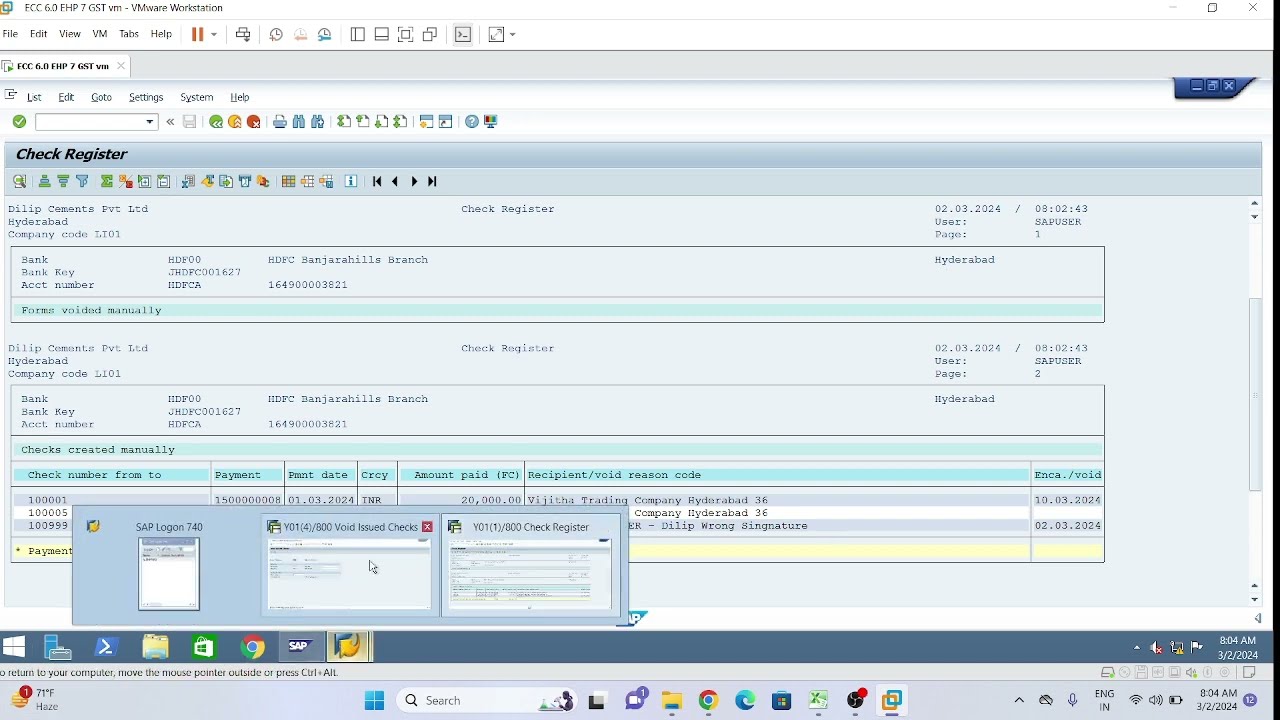Open the SAP Settings menu
Screen dimensions: 1280x720
click(146, 98)
